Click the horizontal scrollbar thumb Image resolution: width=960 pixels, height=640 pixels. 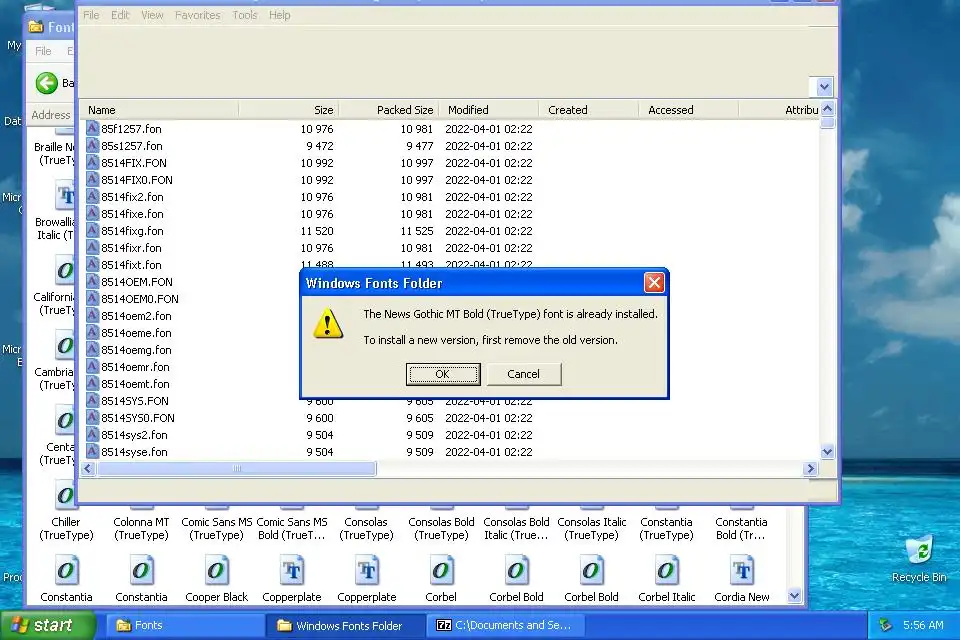(x=237, y=469)
